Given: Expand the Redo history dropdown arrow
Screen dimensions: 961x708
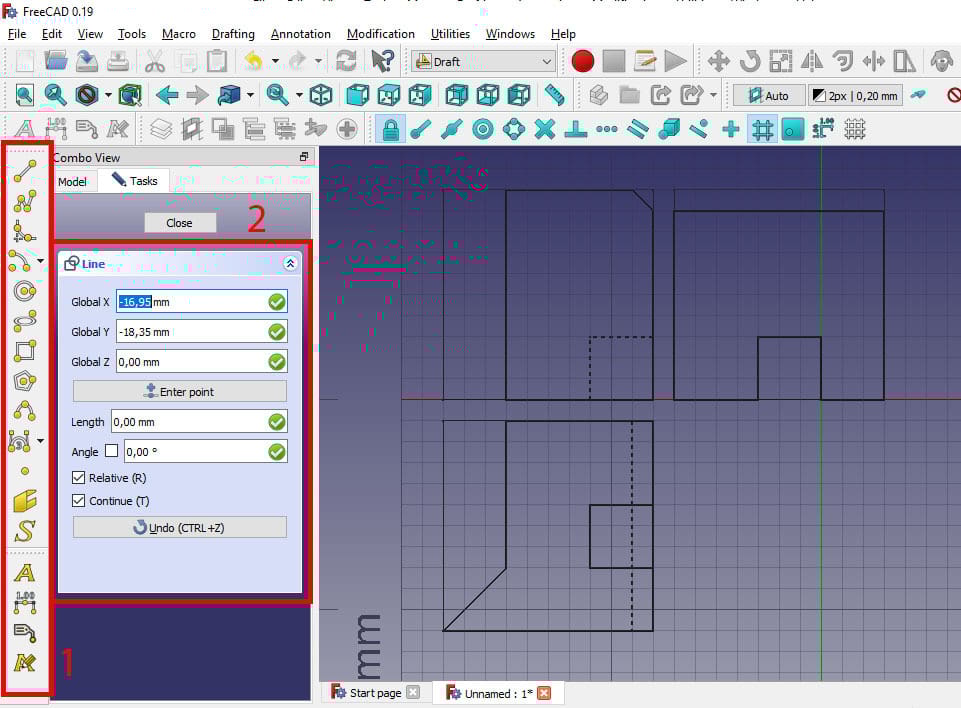Looking at the screenshot, I should pos(318,61).
